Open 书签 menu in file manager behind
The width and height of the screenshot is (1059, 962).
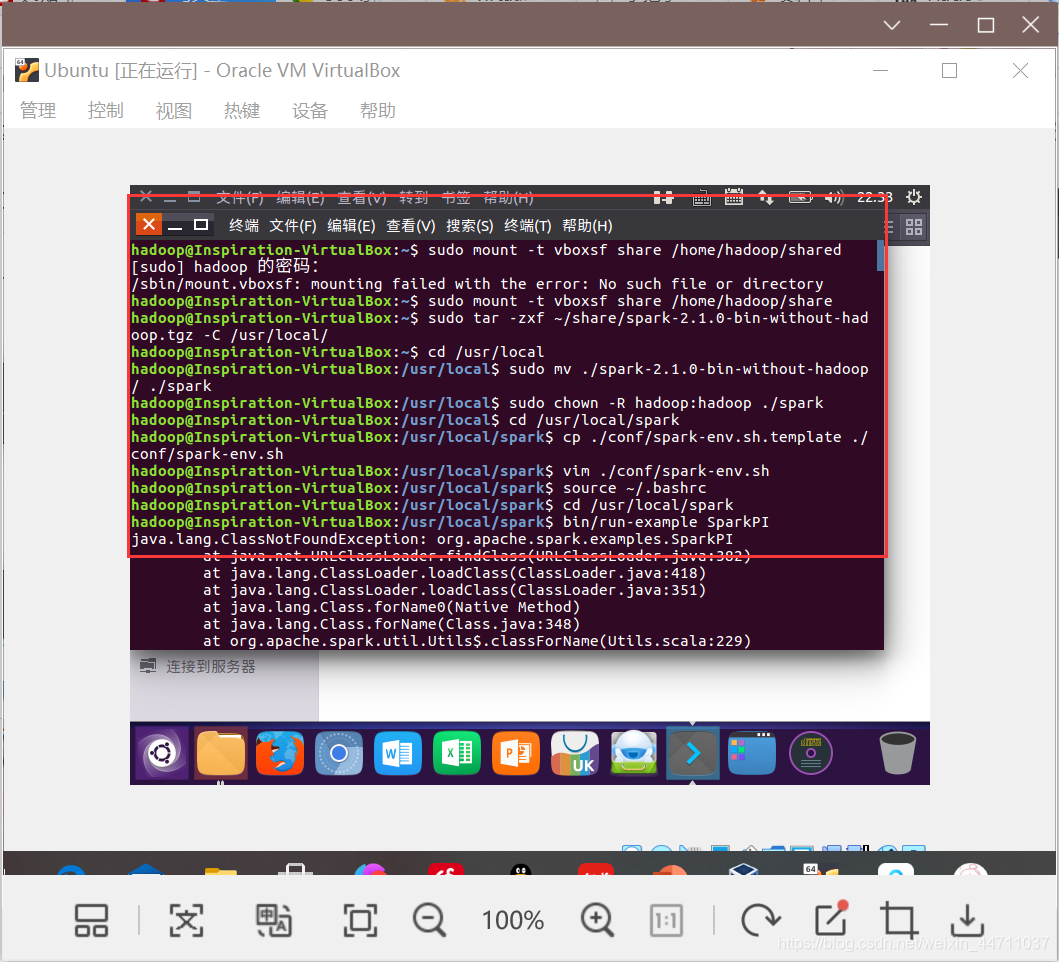456,197
